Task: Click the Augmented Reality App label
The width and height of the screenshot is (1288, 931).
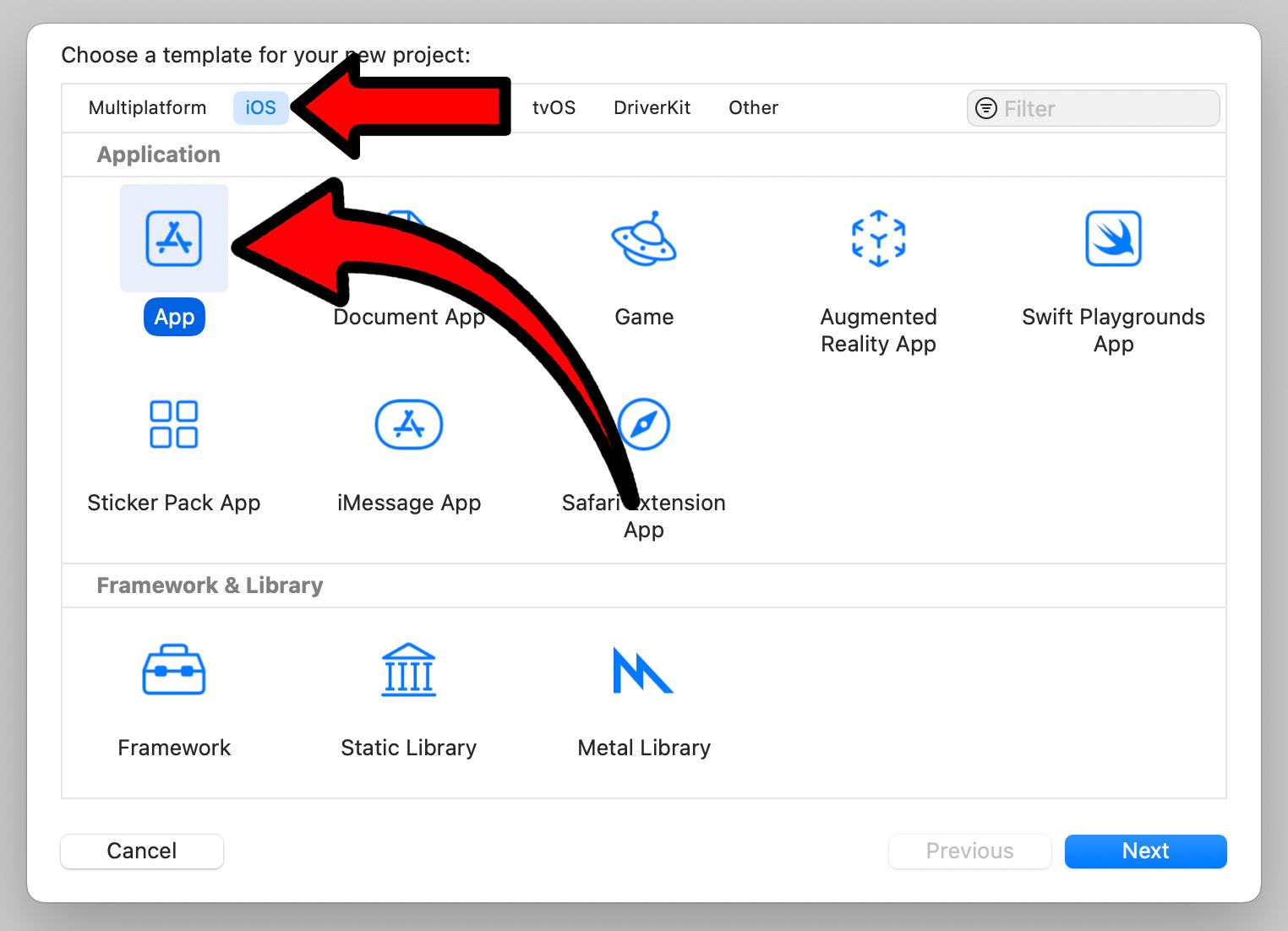Action: 879,330
